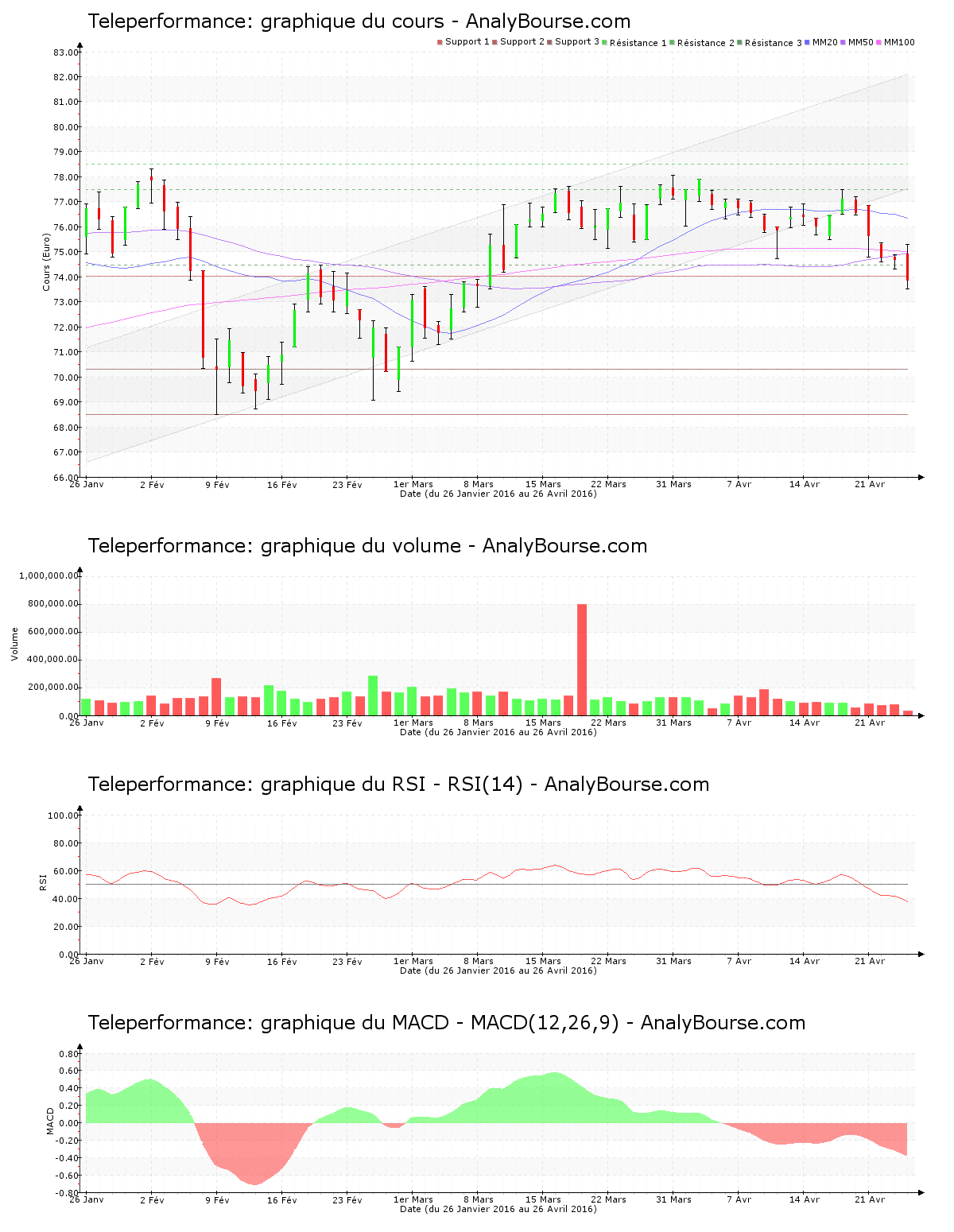Click the large red MACD trough area
The height and width of the screenshot is (1232, 954).
click(253, 1153)
